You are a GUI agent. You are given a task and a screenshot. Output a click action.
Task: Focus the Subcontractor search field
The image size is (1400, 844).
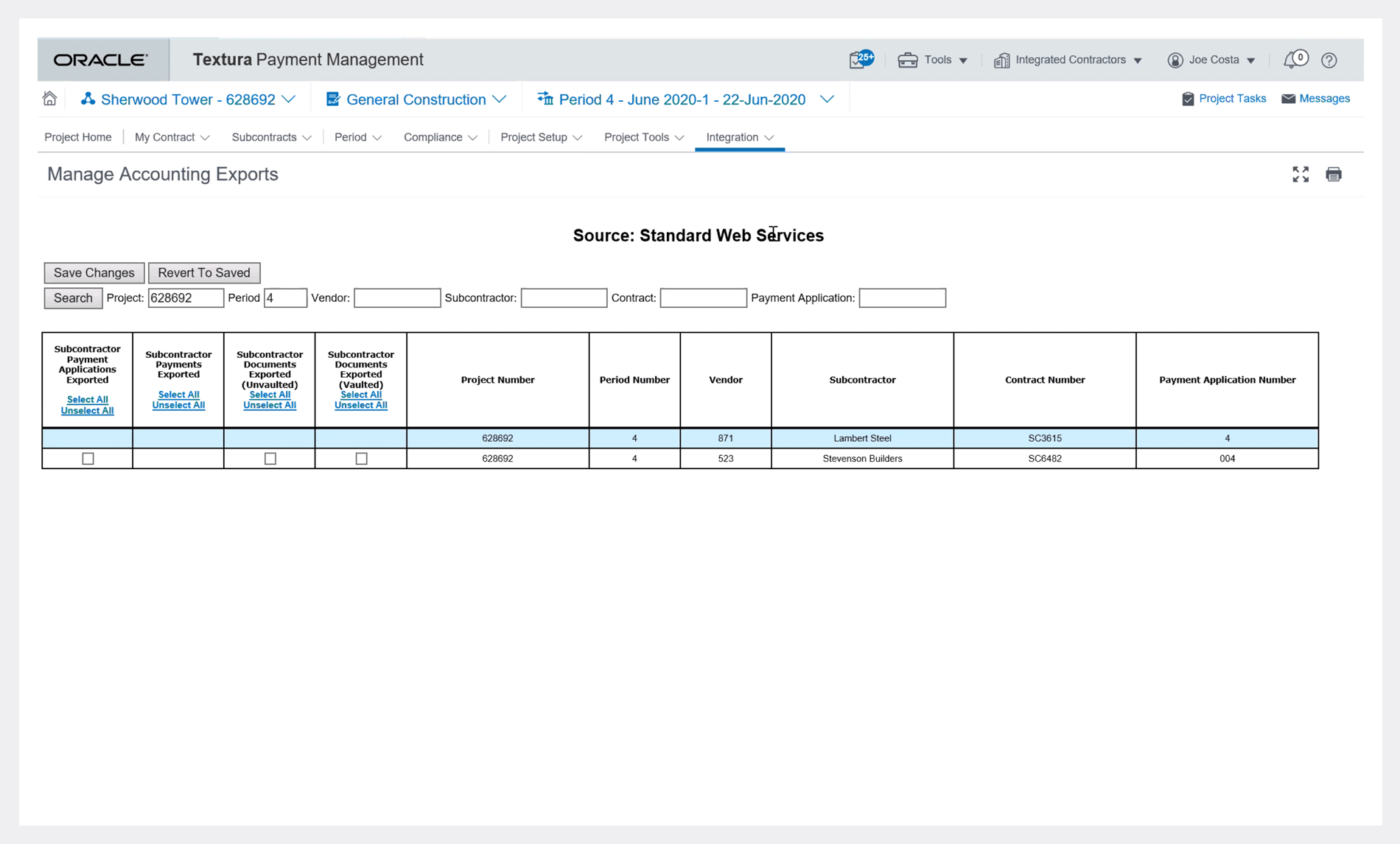564,298
